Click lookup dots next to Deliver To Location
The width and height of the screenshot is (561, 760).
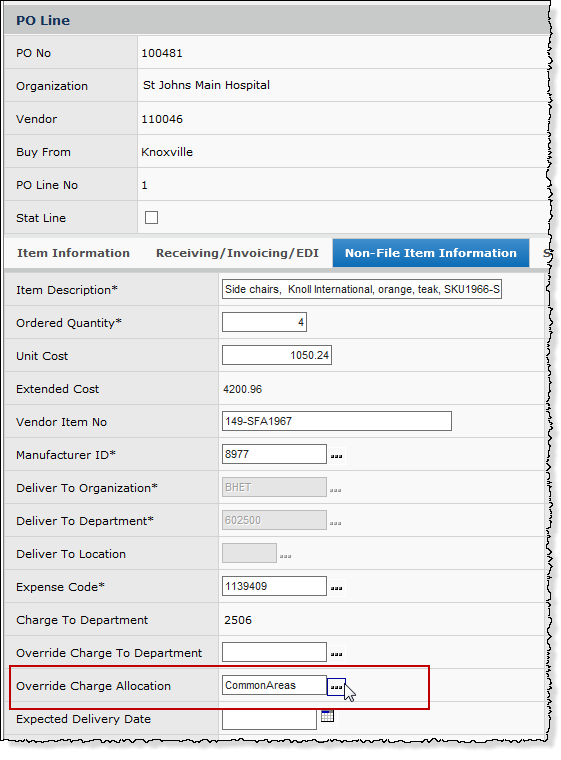pos(286,556)
